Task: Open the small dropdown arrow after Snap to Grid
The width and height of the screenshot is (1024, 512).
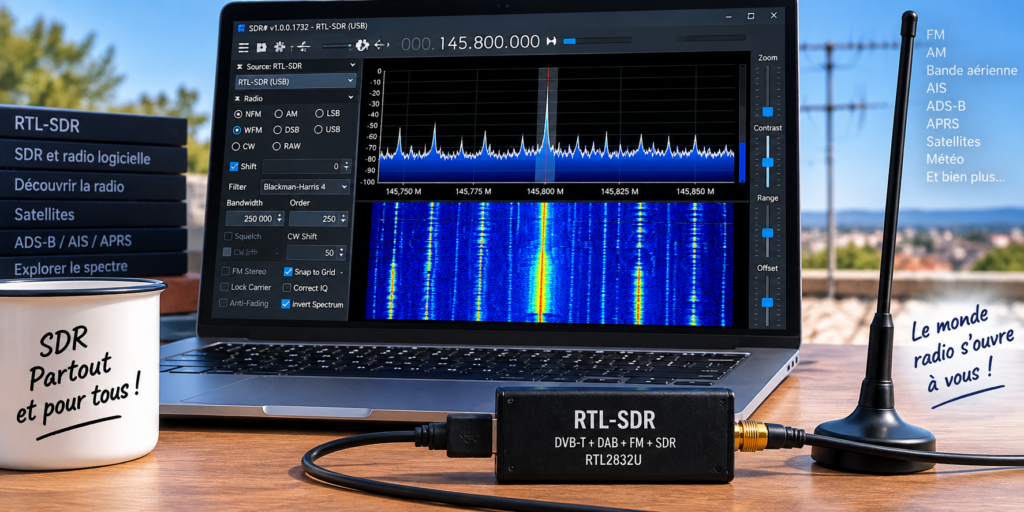Action: (342, 272)
